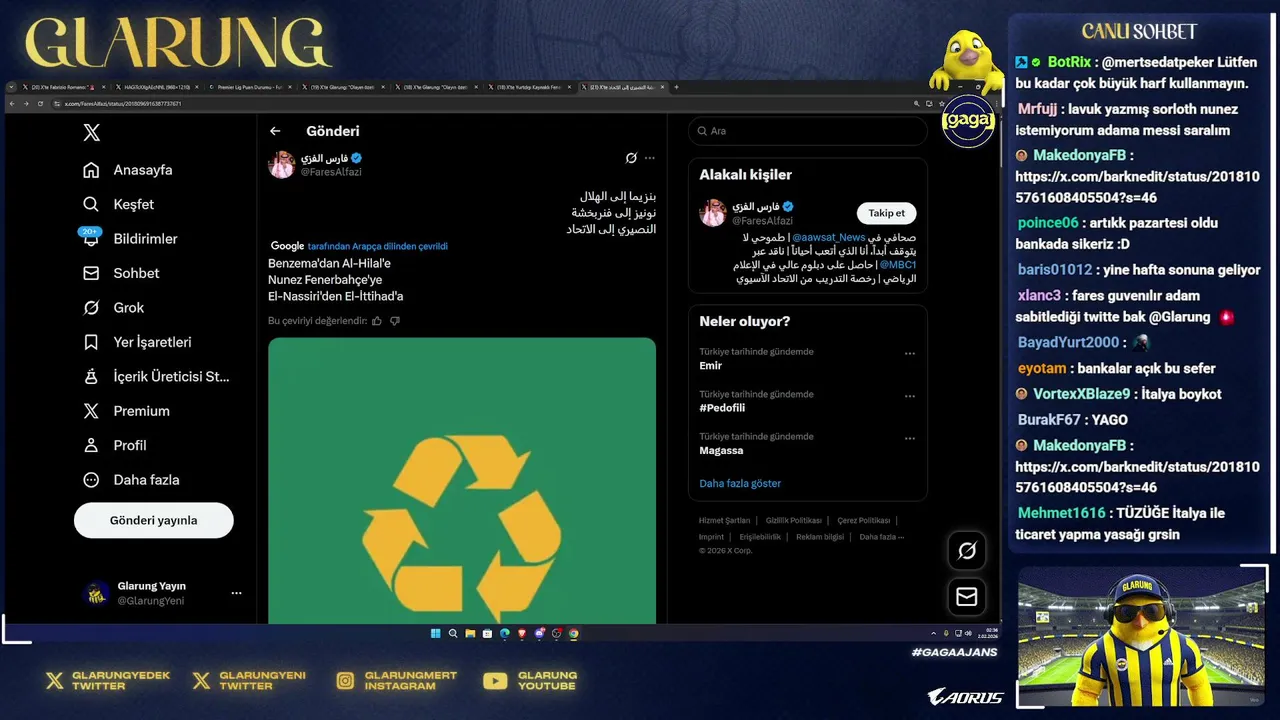This screenshot has width=1280, height=720.
Task: Open Hizmet Şartları footer link
Action: click(x=724, y=521)
